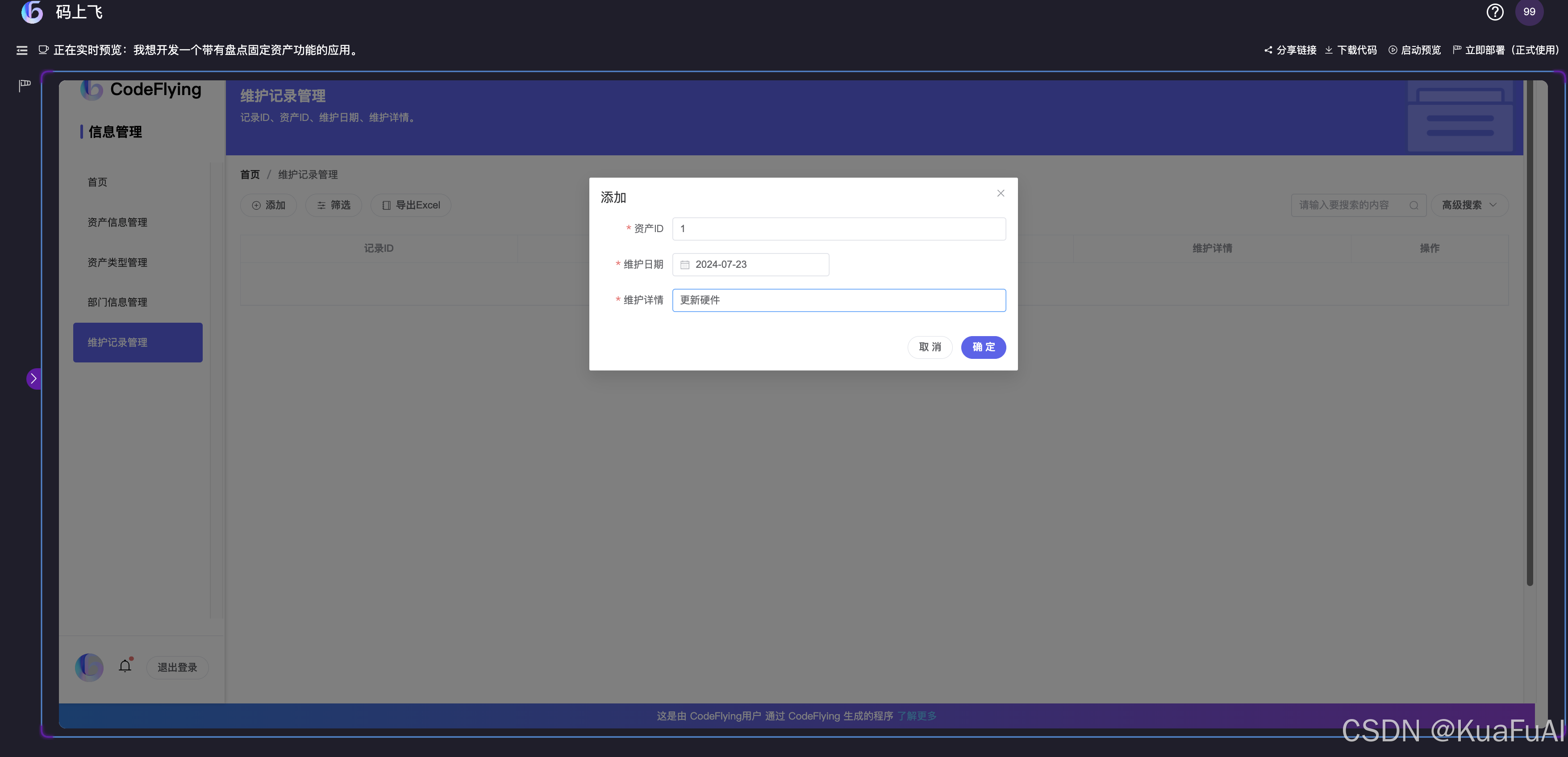
Task: Expand the purple side panel arrow
Action: point(34,378)
